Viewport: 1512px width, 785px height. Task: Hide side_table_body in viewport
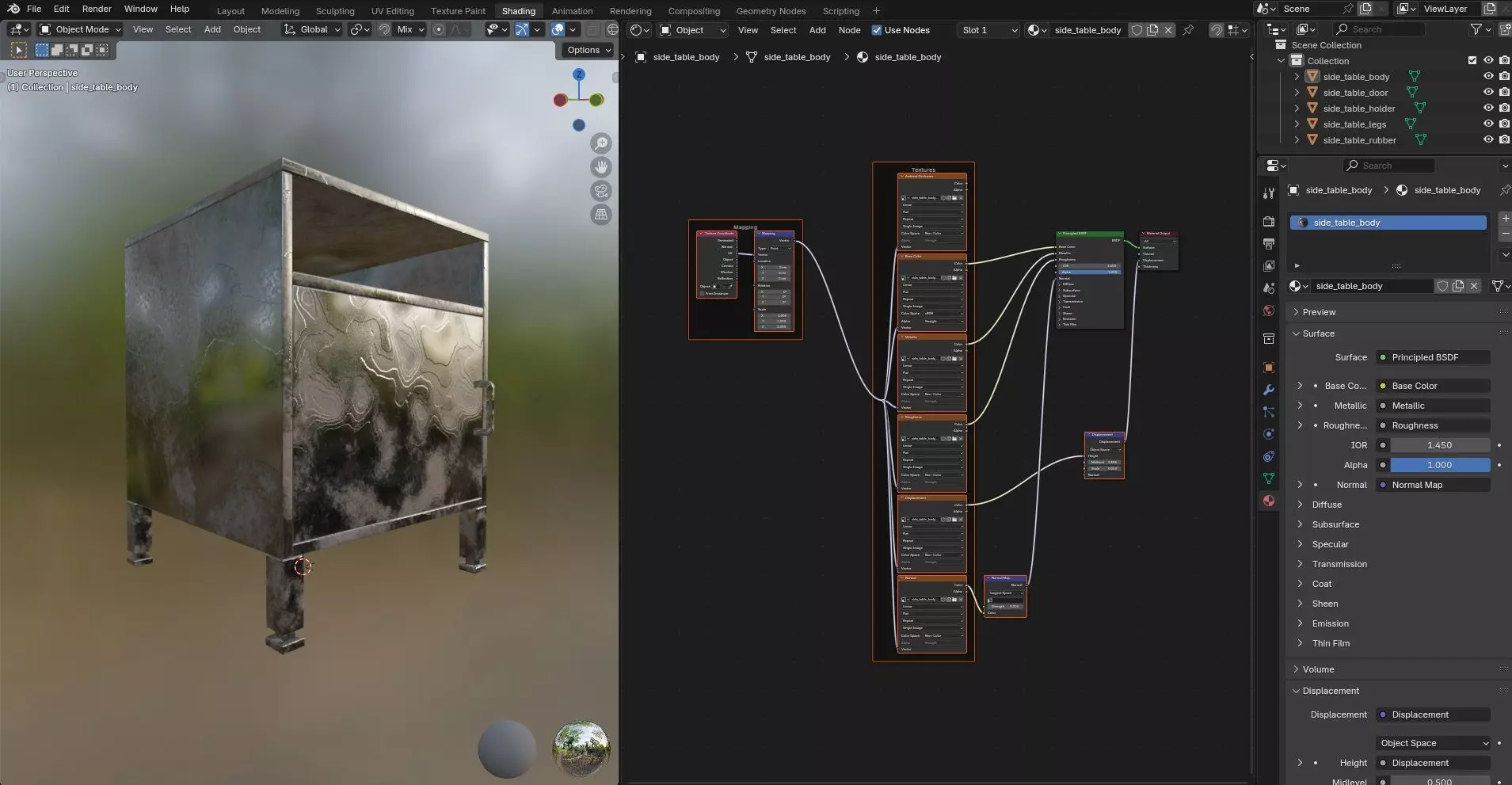click(x=1488, y=77)
